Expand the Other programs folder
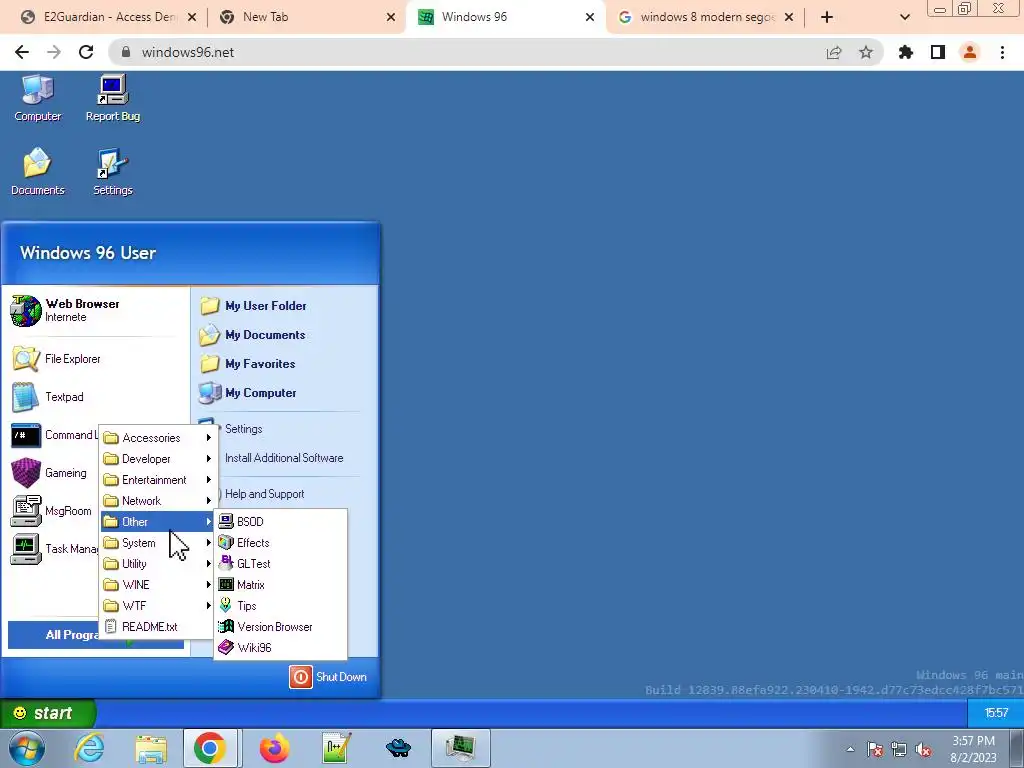This screenshot has width=1024, height=768. [157, 521]
